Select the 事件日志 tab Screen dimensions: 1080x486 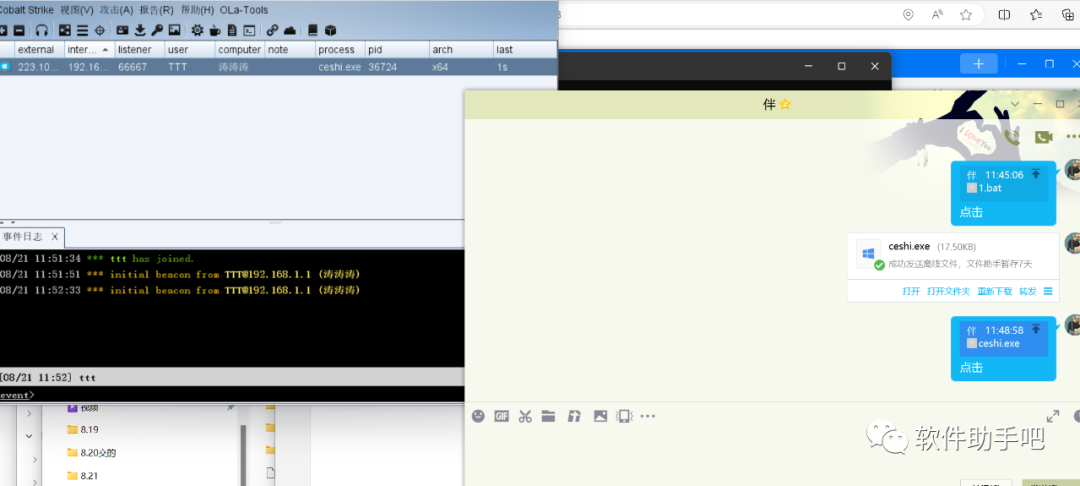click(23, 236)
